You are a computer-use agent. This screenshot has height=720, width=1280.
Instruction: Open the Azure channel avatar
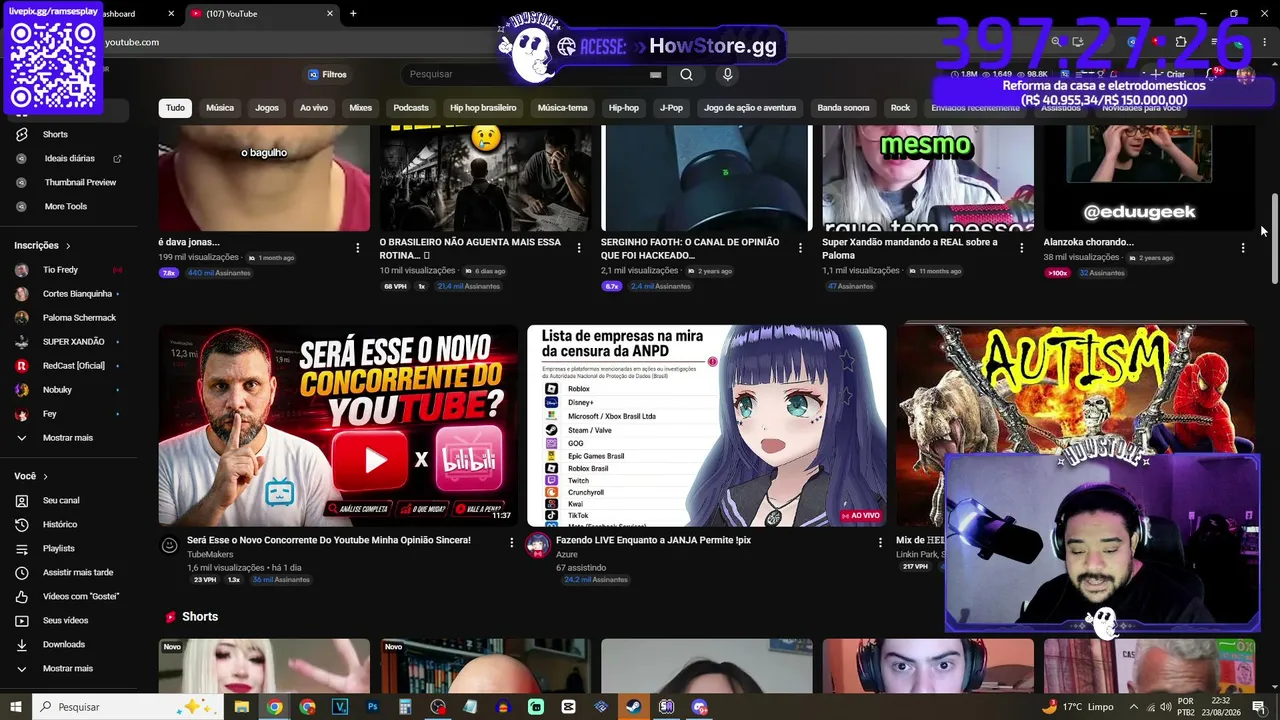pyautogui.click(x=539, y=545)
